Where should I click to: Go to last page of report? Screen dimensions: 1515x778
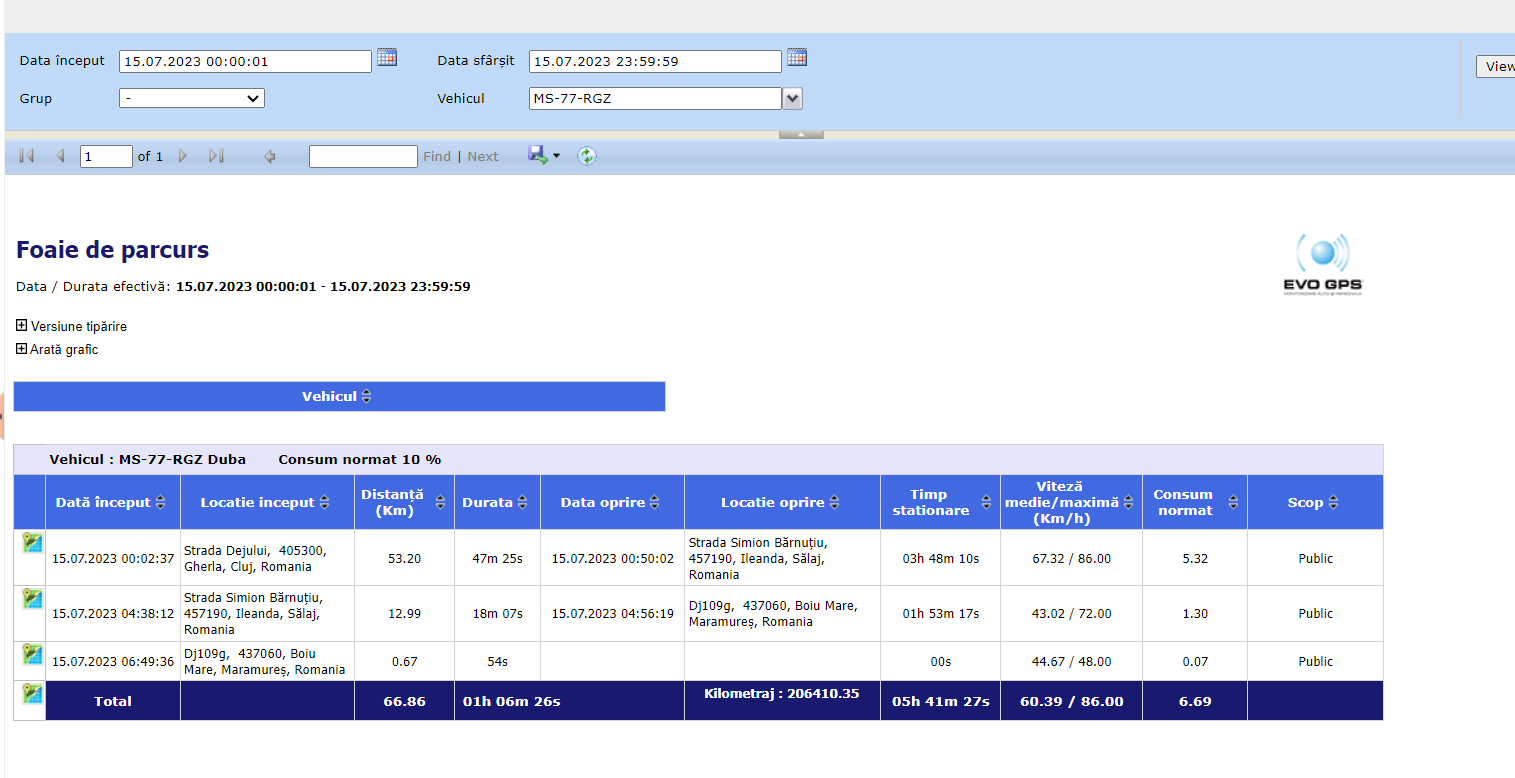[216, 156]
